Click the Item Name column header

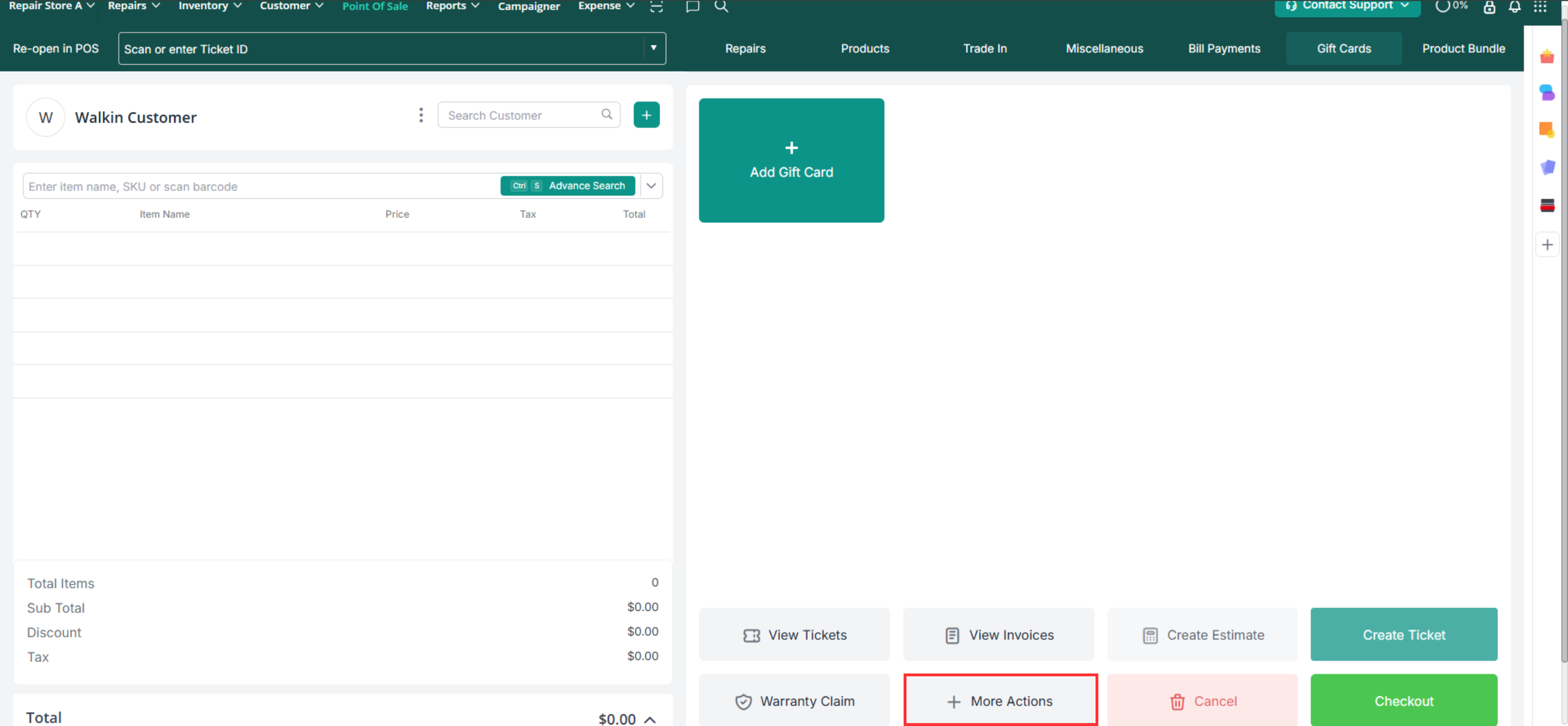164,214
